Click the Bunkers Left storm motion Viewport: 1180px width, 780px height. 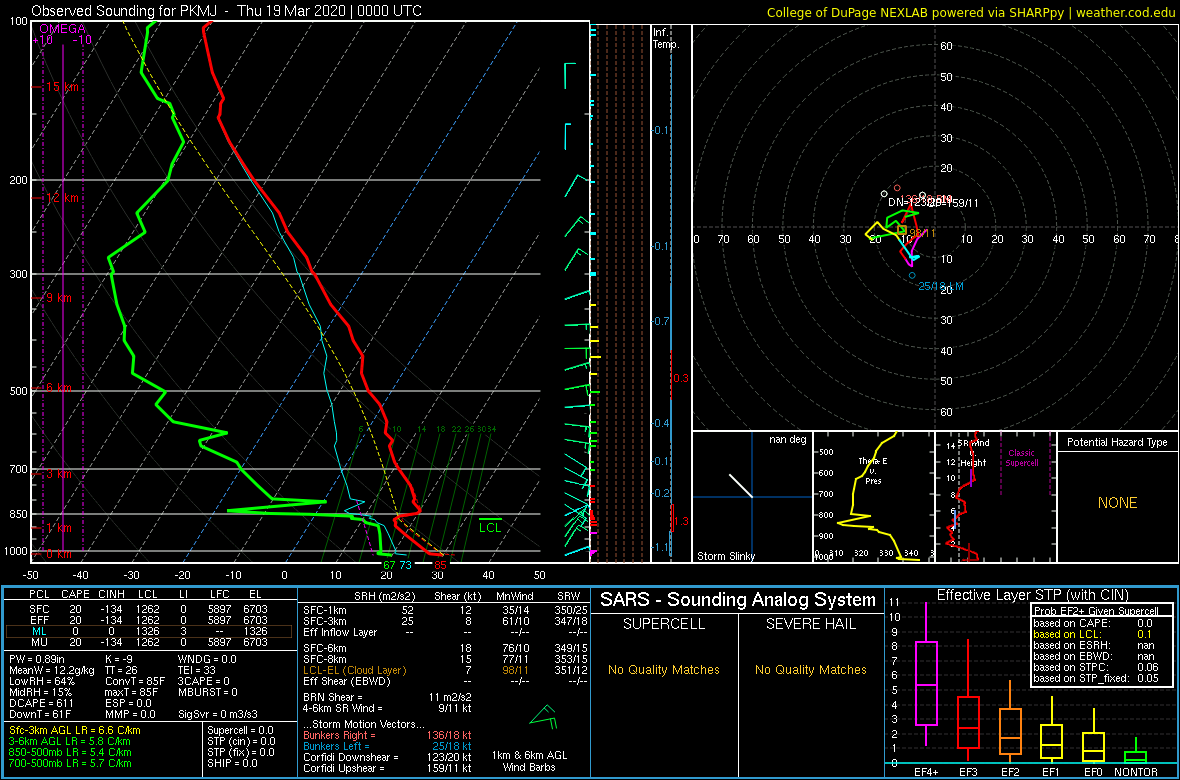(x=387, y=746)
